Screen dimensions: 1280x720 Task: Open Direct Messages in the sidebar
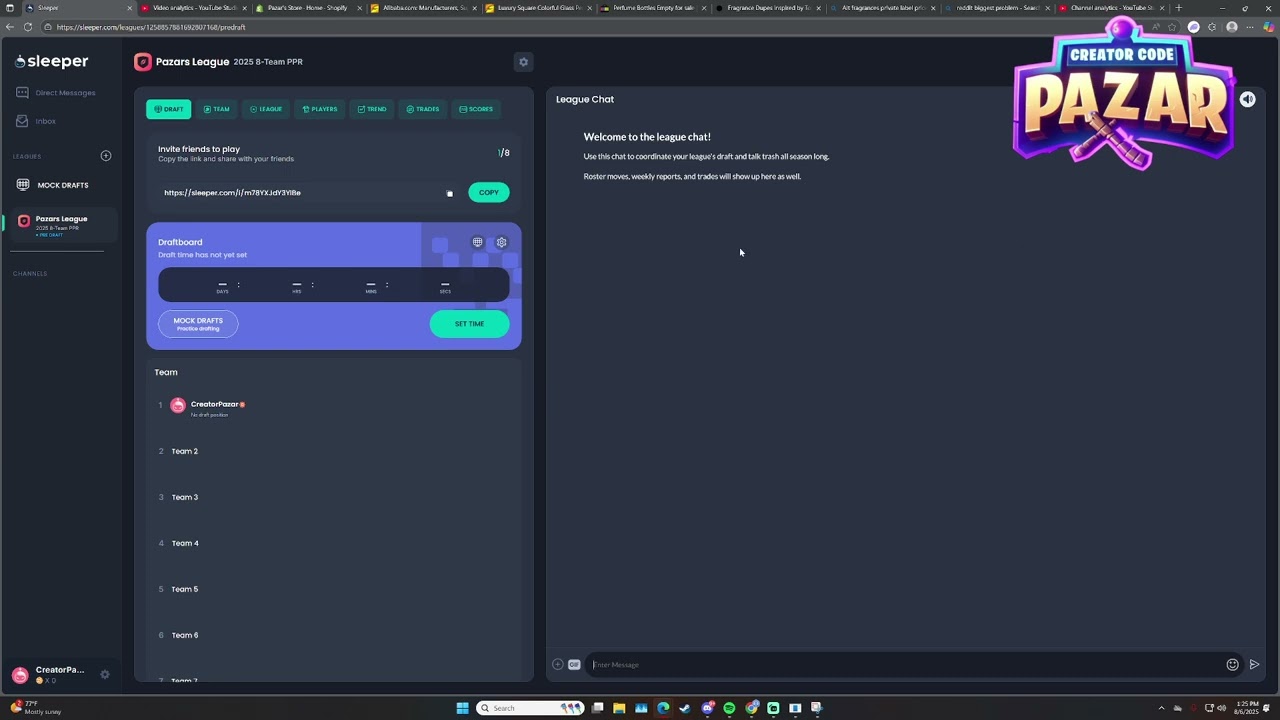(57, 93)
